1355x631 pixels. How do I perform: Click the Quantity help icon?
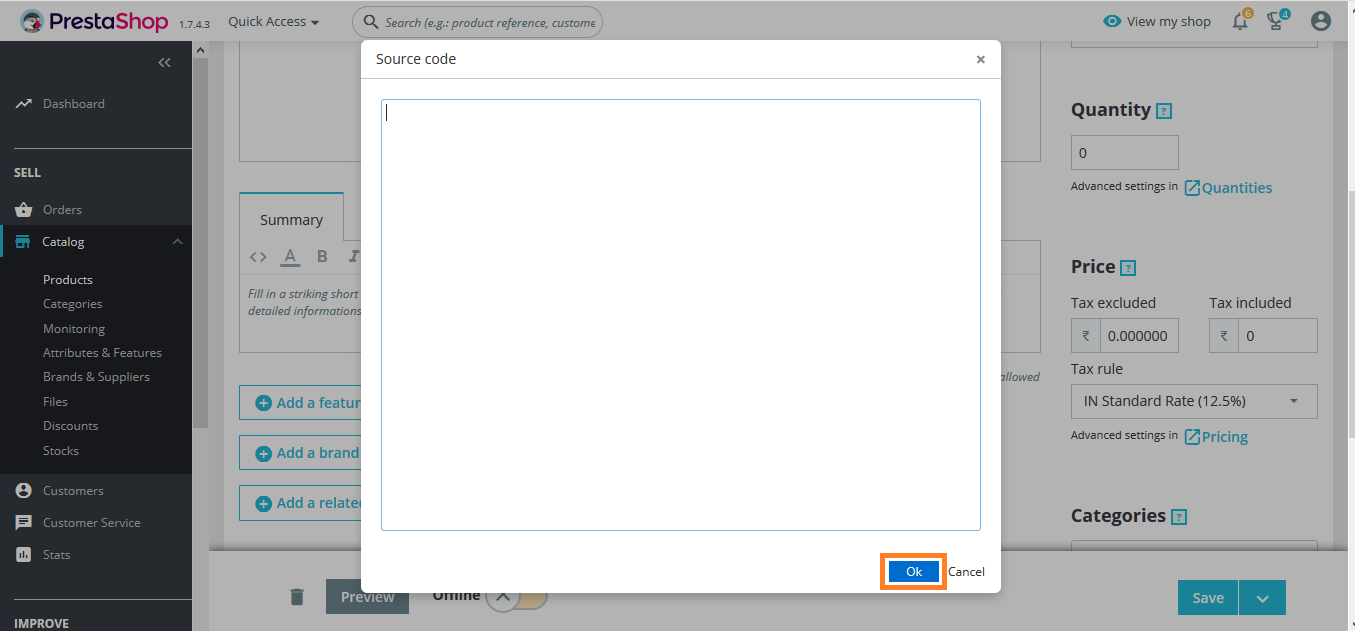click(x=1164, y=111)
